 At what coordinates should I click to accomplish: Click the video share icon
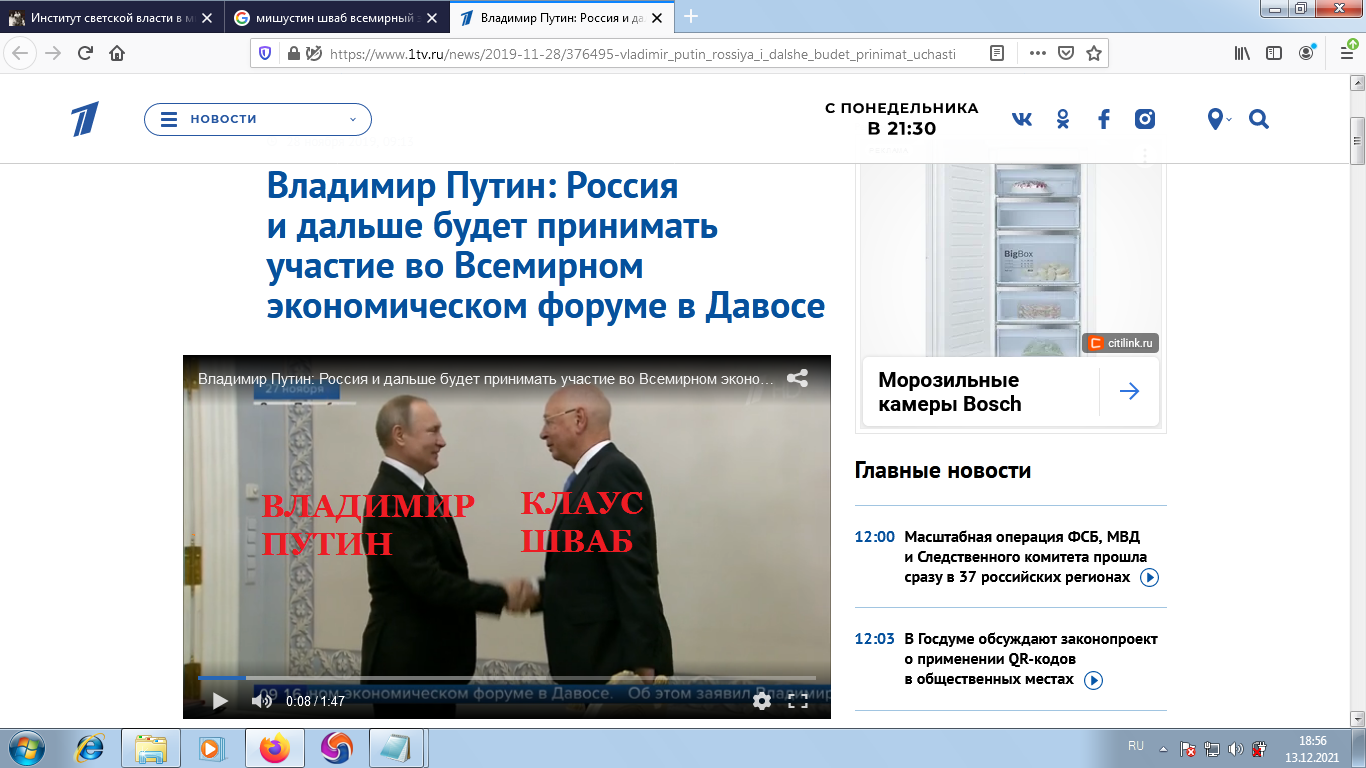coord(797,379)
